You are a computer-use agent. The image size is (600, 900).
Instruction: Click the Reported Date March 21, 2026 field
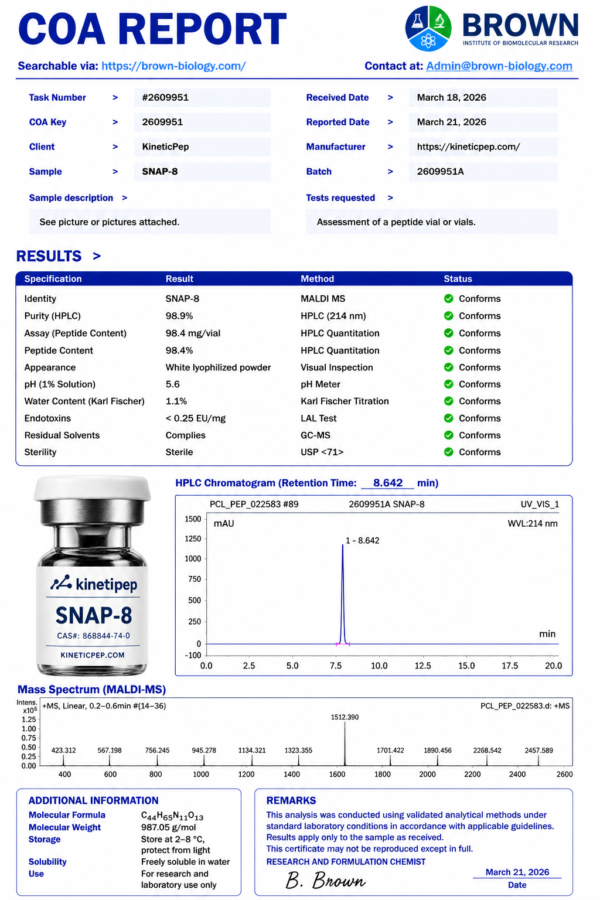pos(483,122)
